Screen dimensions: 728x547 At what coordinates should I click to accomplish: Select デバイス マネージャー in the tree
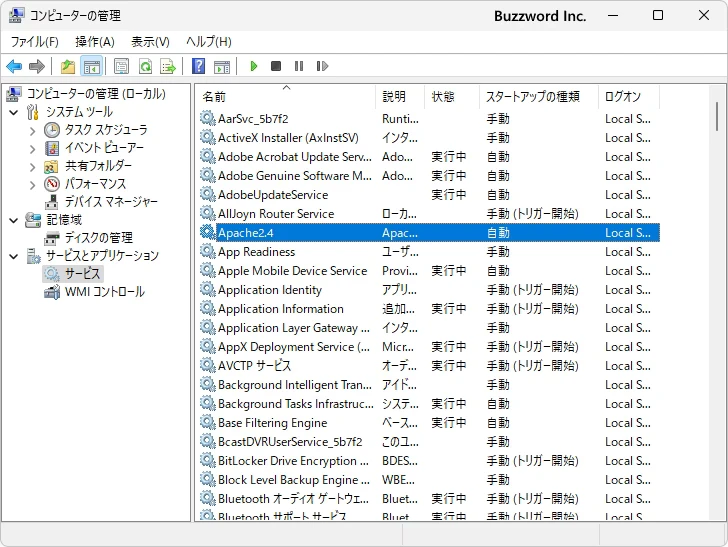point(111,201)
